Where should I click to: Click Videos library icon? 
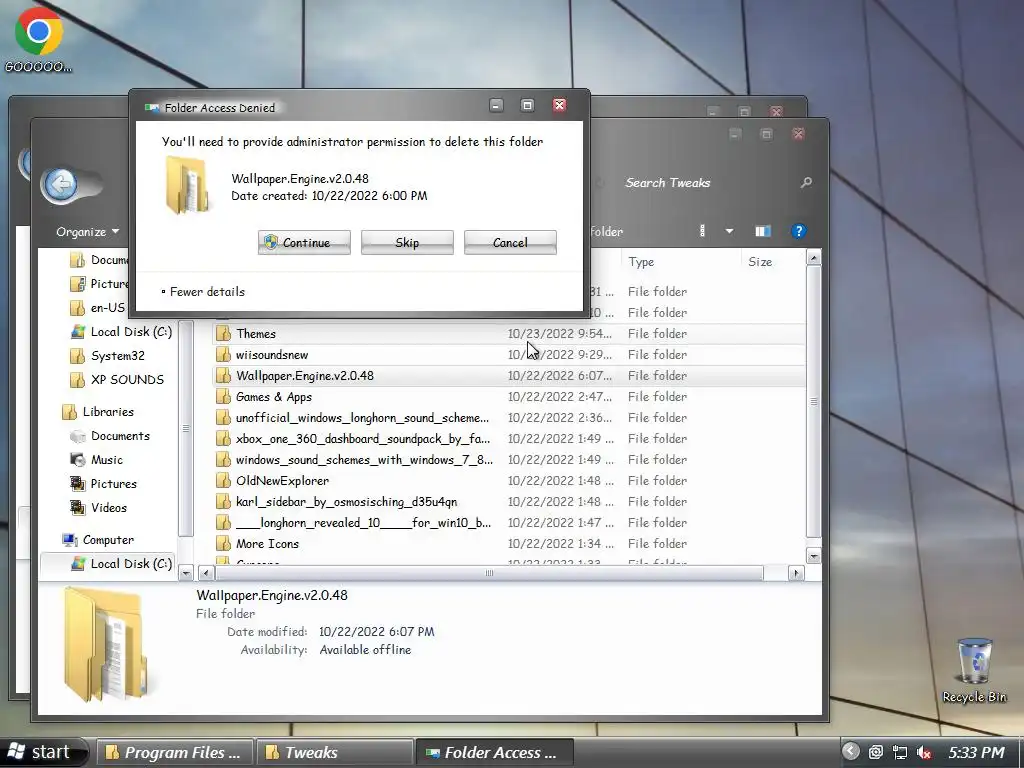pyautogui.click(x=78, y=507)
